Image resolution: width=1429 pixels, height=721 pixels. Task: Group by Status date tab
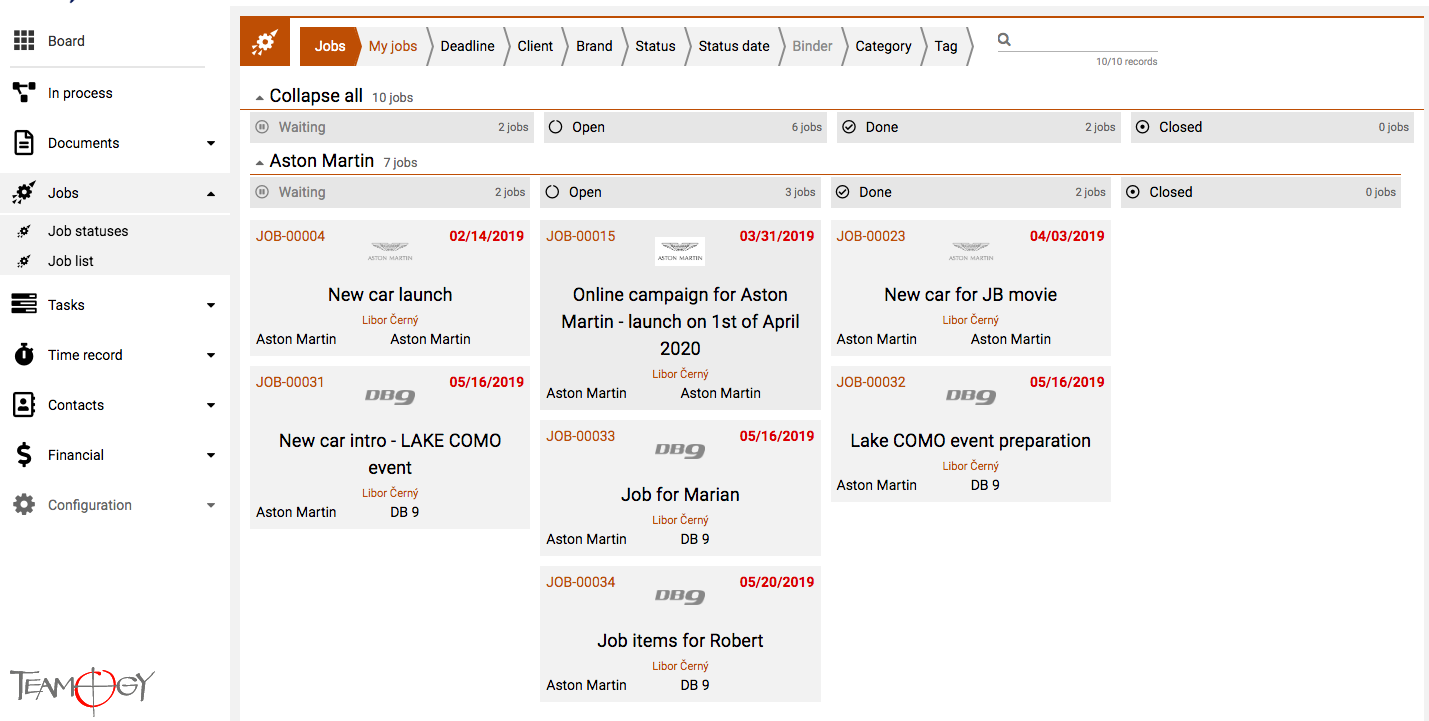coord(734,46)
